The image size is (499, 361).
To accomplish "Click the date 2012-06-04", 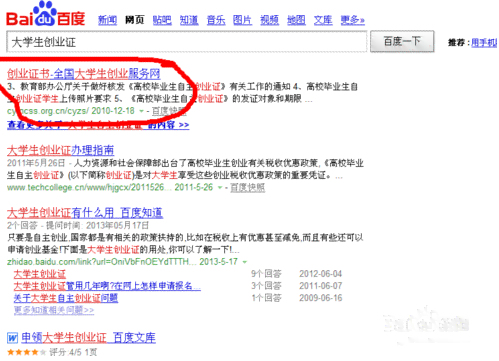I will click(320, 274).
